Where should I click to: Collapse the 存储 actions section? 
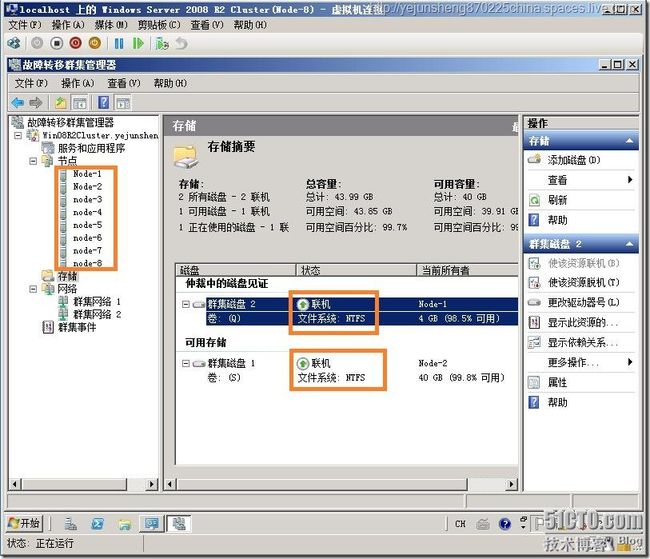tap(629, 141)
